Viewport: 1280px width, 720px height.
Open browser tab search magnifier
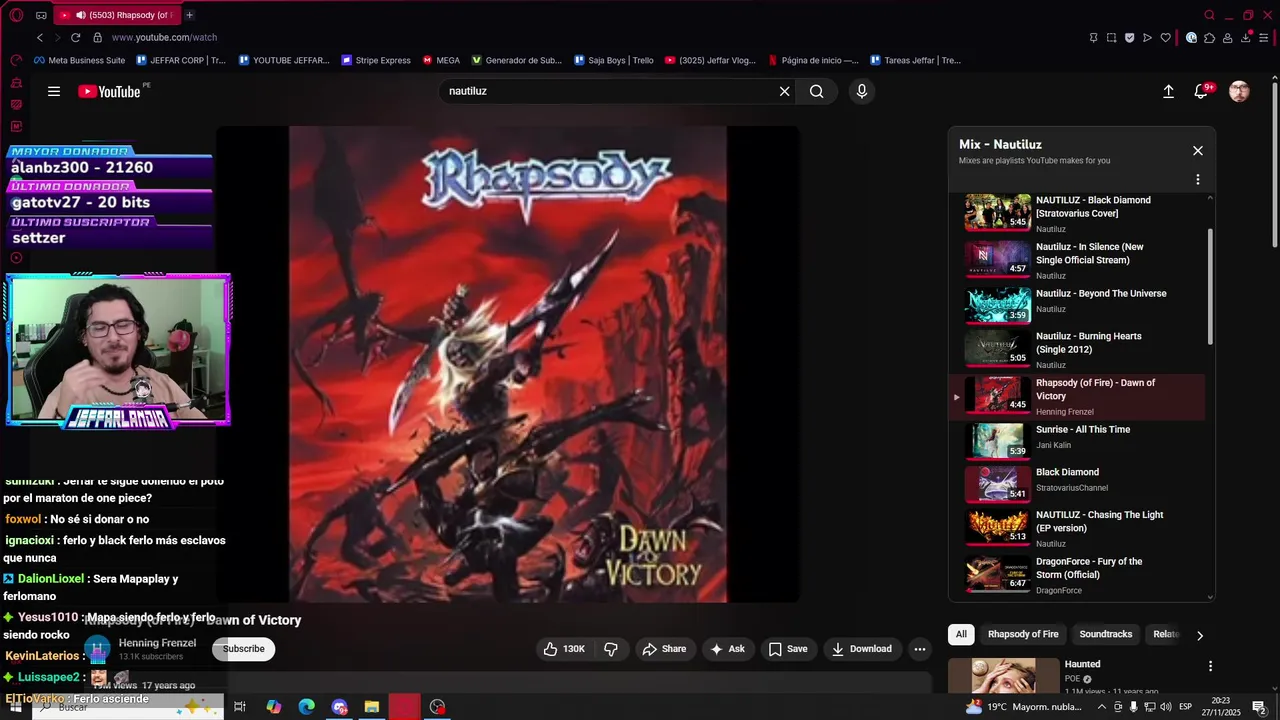coord(1209,15)
